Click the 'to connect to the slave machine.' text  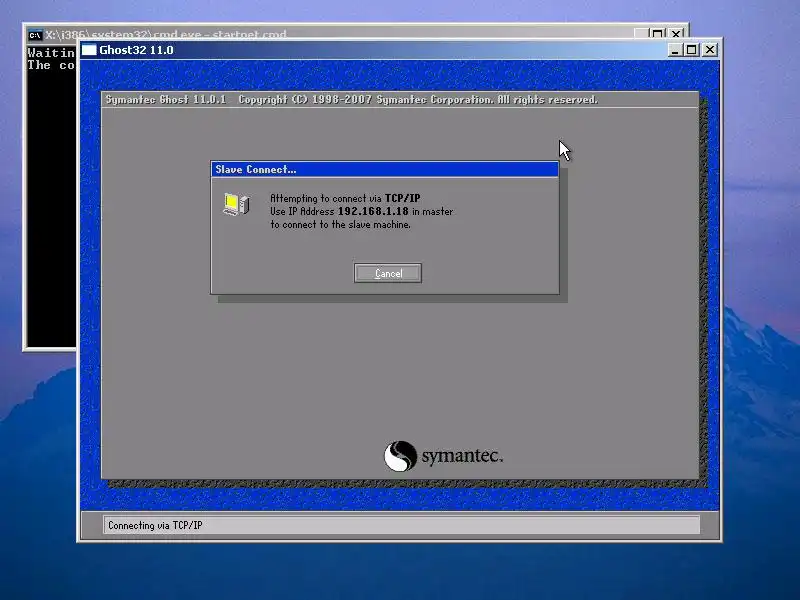click(x=340, y=224)
